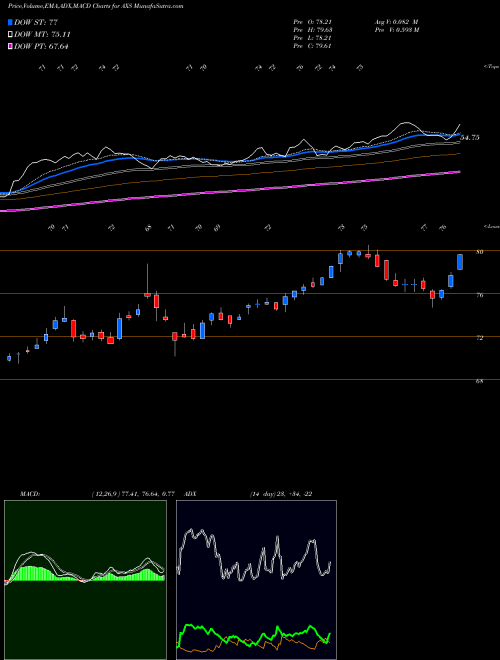Select the 'DOW MT: 75.11' legend label
This screenshot has height=660, width=500.
42,34
